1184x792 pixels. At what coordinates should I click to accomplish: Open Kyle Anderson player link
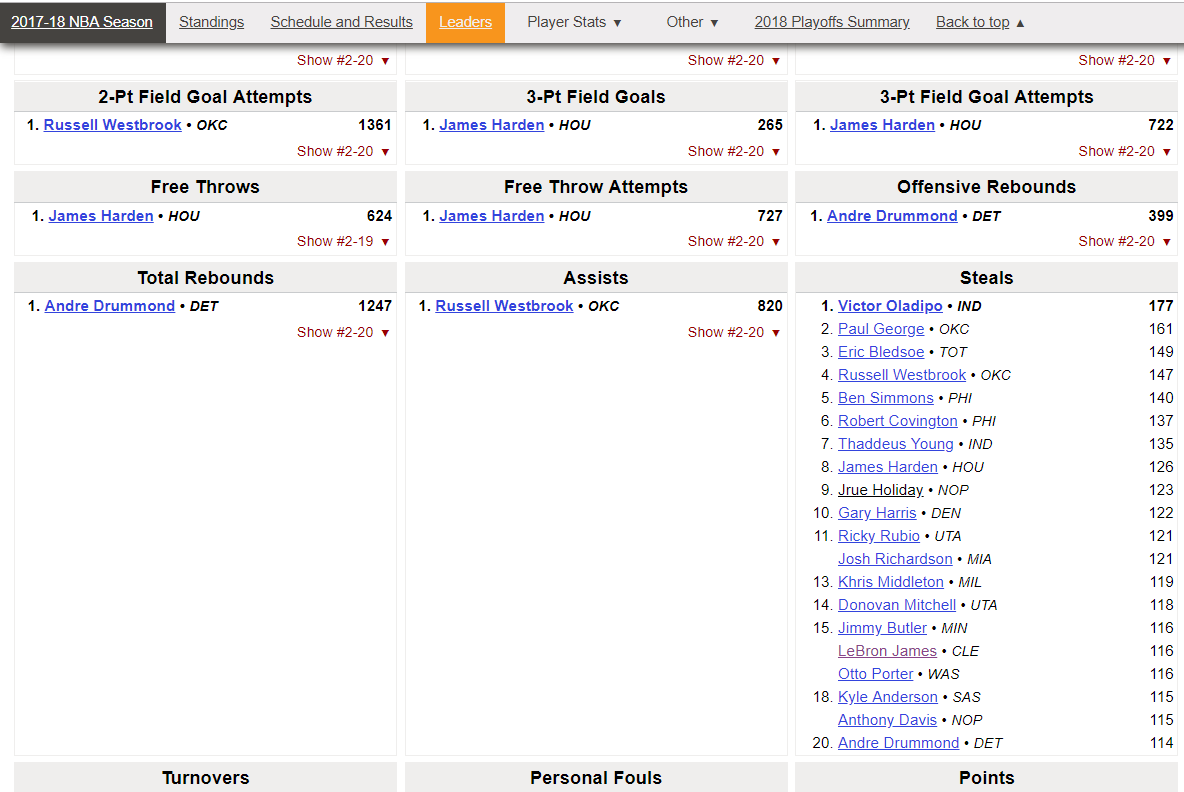point(888,697)
